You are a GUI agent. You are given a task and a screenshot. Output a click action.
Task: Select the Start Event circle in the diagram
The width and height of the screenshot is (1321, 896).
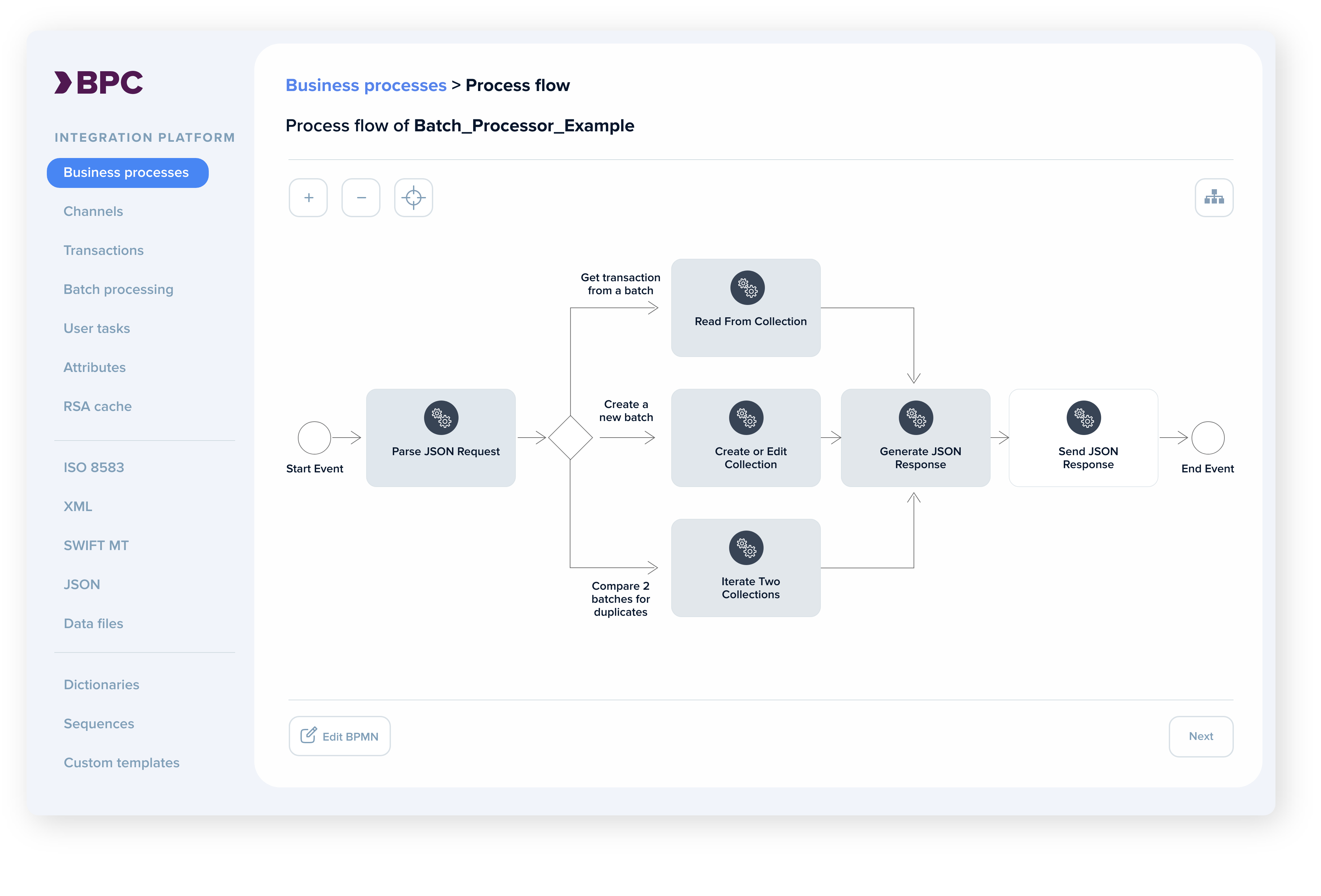[314, 438]
